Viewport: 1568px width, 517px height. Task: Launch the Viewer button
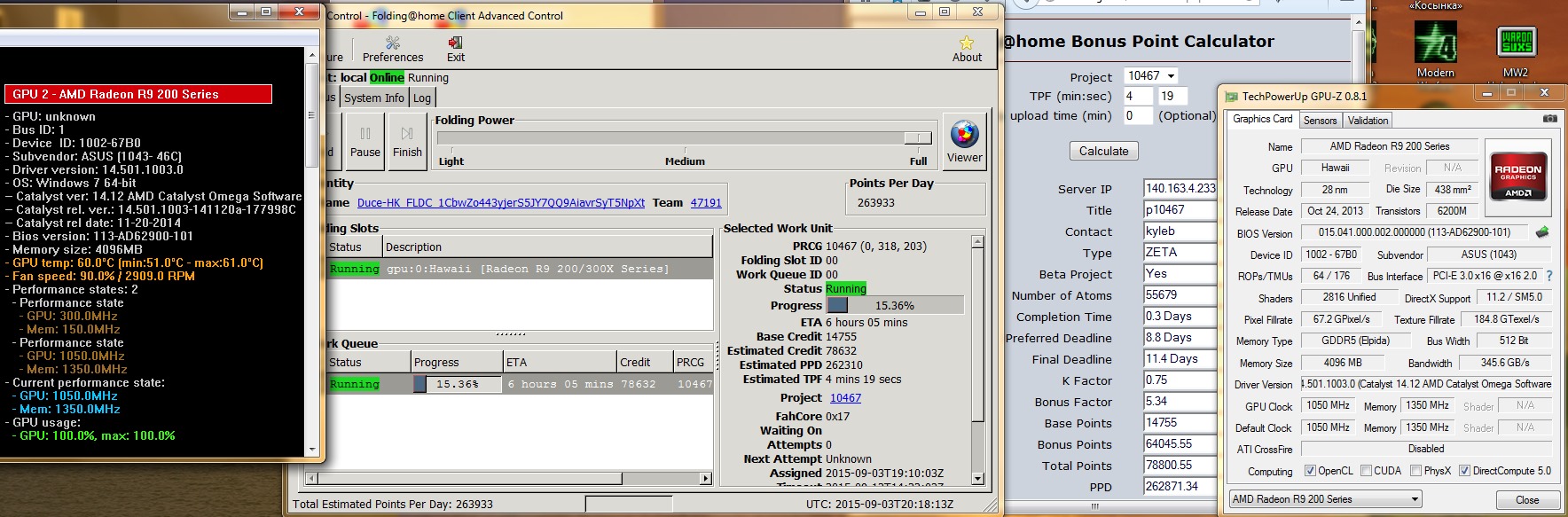[x=964, y=142]
